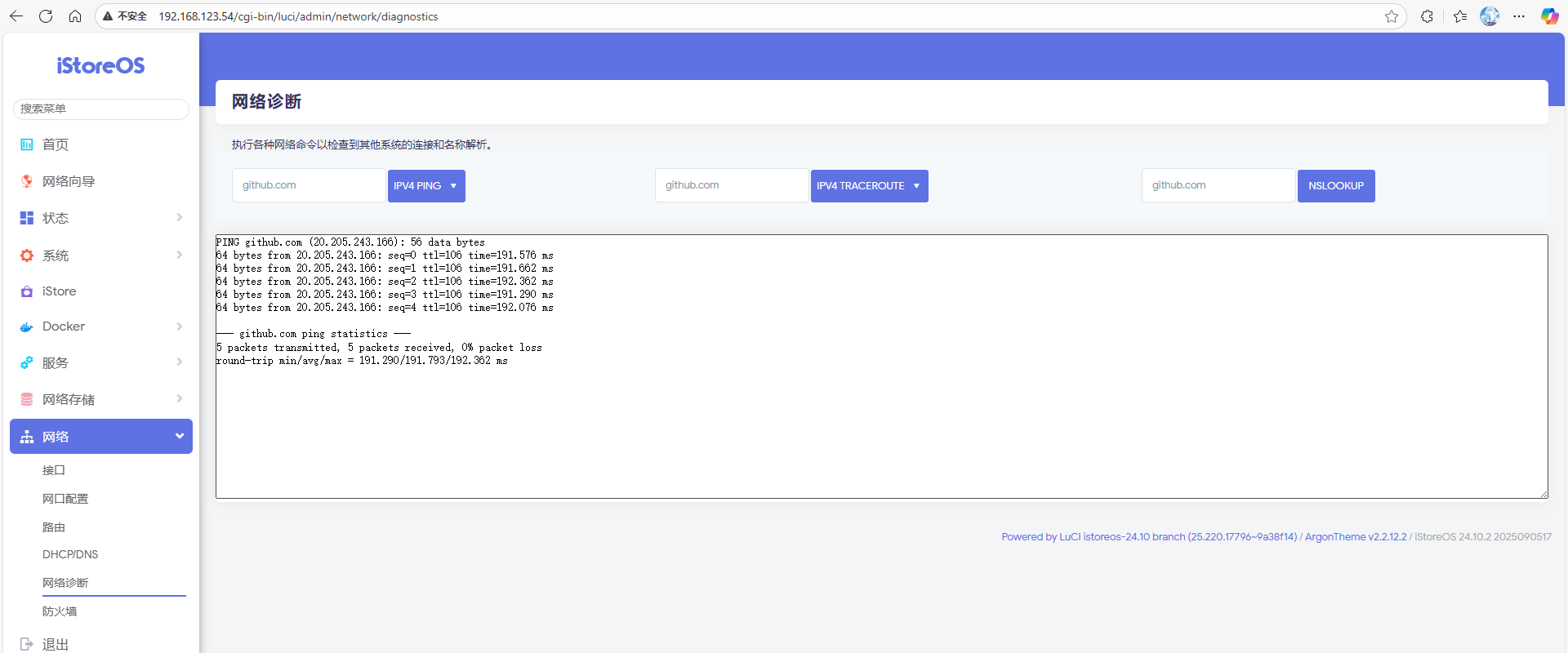This screenshot has width=1568, height=653.
Task: Expand the 状态 submenu chevron
Action: click(180, 217)
